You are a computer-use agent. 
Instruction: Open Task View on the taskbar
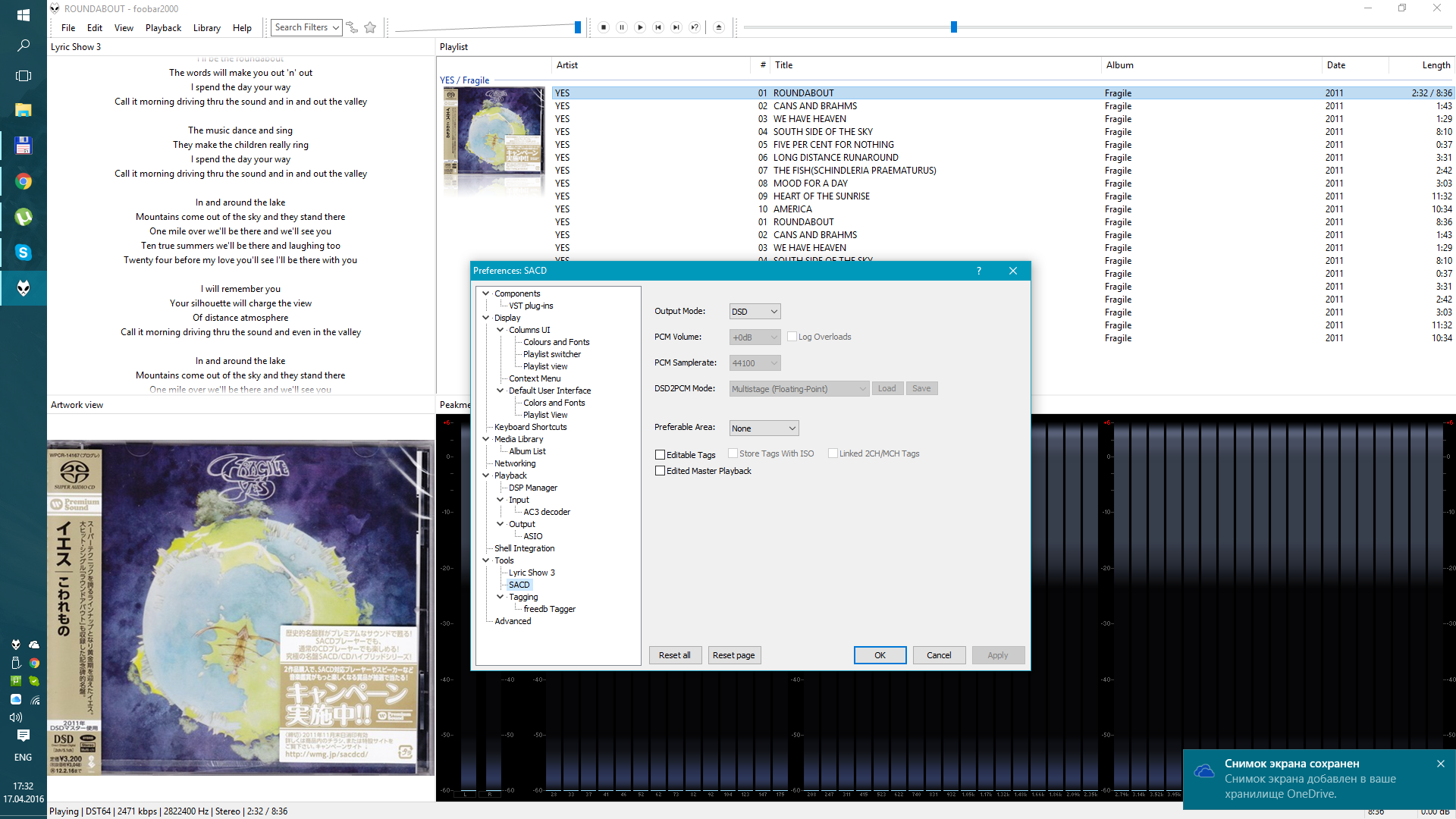click(x=24, y=76)
